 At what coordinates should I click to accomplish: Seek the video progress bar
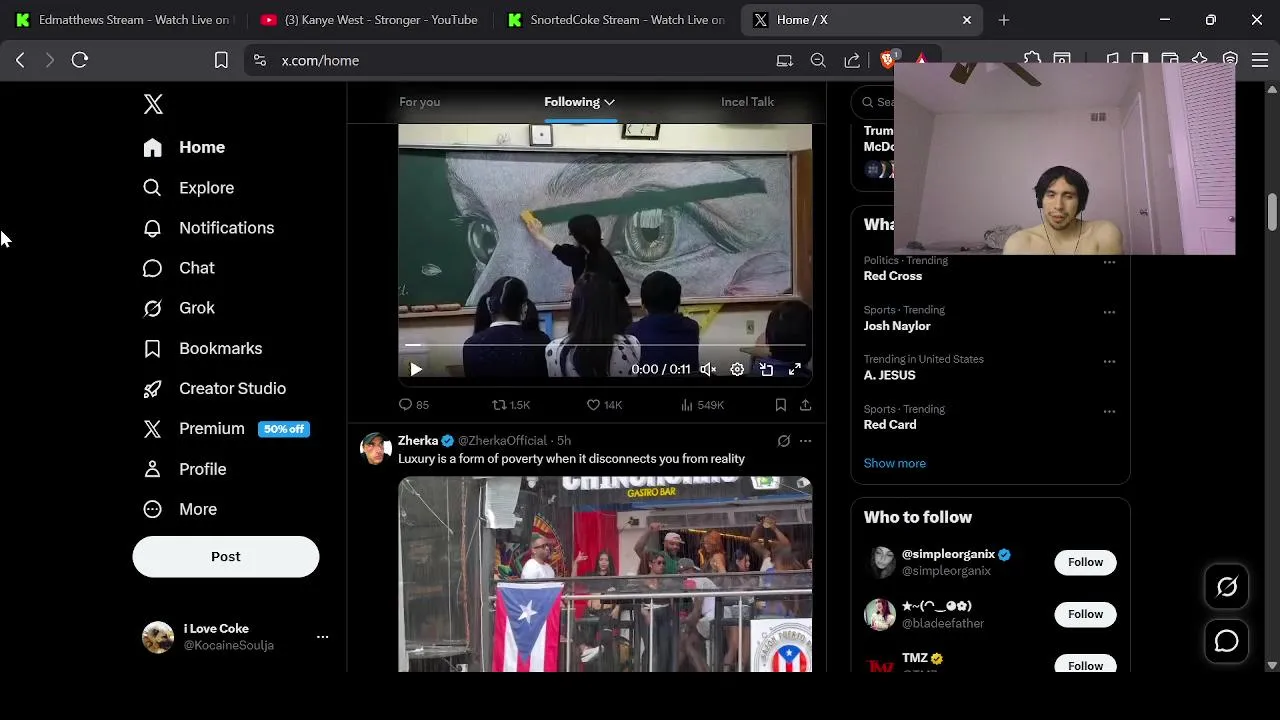605,345
